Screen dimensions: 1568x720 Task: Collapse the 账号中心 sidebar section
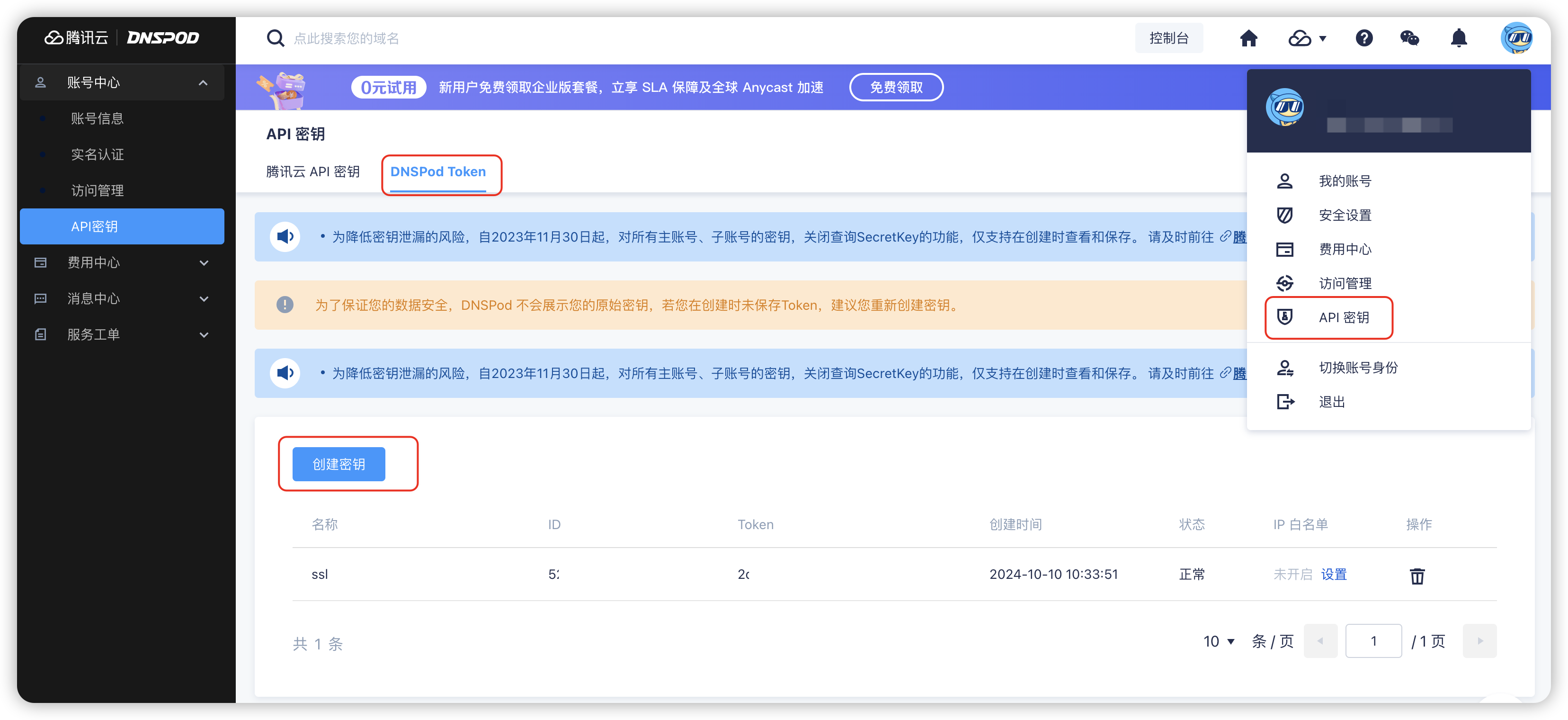203,82
